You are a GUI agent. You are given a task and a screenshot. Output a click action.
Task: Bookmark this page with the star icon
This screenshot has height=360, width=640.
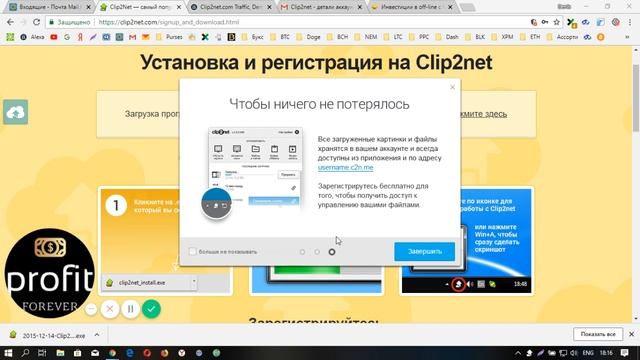[x=556, y=22]
